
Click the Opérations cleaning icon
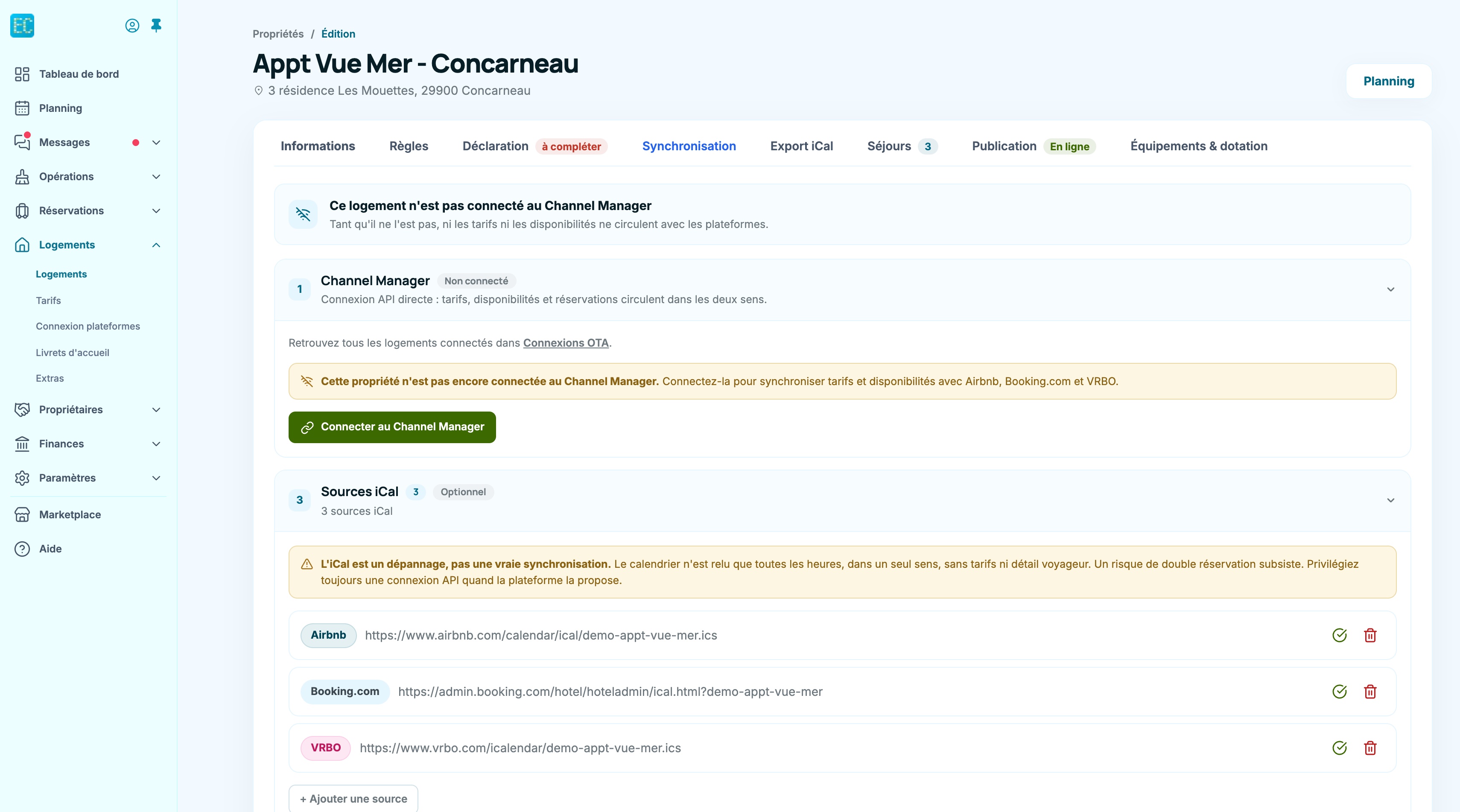click(x=22, y=177)
